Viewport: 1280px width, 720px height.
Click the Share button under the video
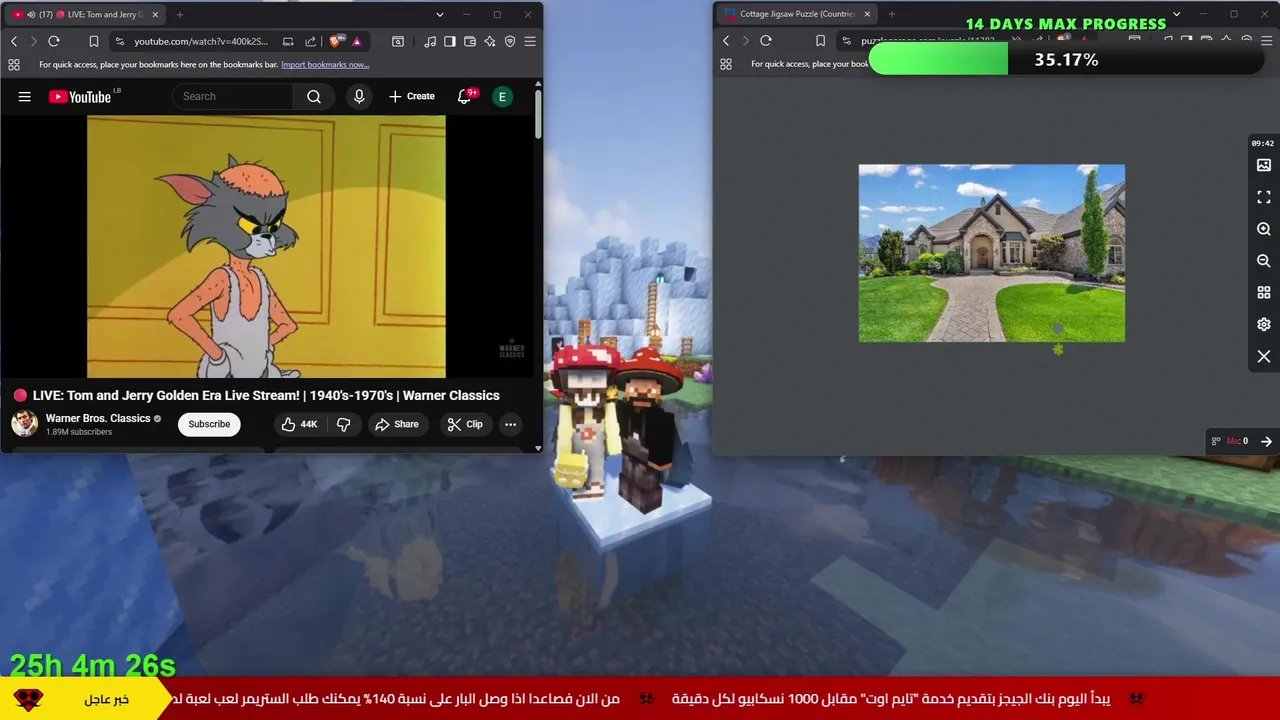[x=397, y=424]
